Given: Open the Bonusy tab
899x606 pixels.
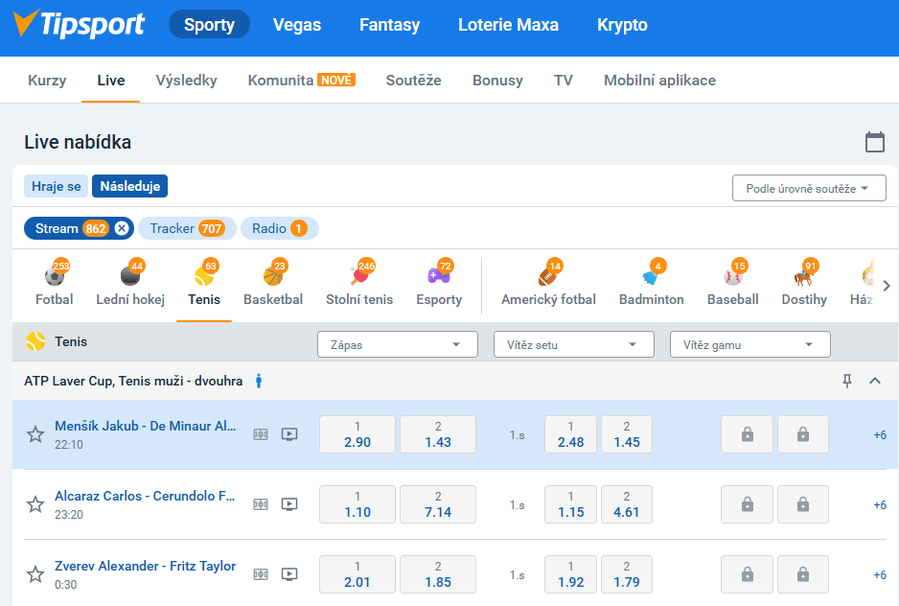Looking at the screenshot, I should coord(498,80).
